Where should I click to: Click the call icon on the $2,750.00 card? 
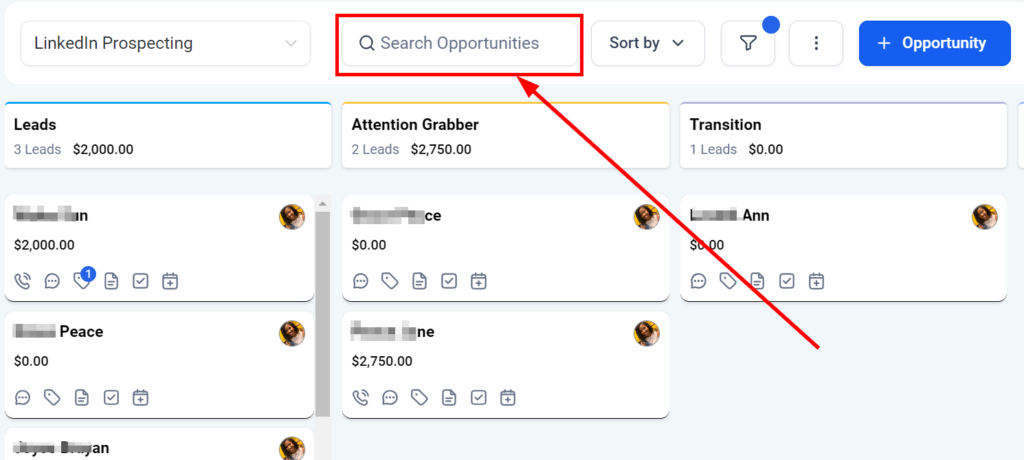(x=361, y=398)
